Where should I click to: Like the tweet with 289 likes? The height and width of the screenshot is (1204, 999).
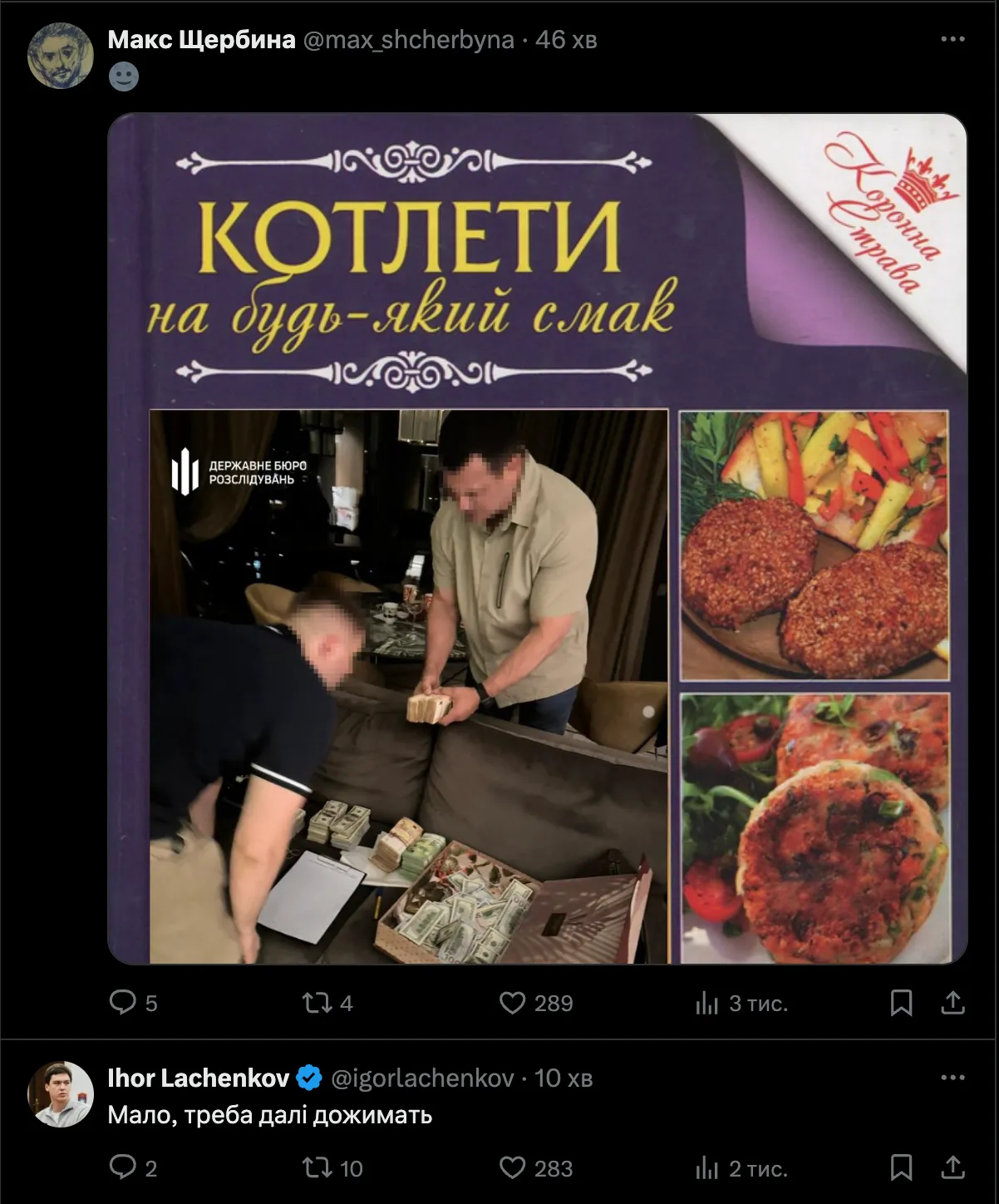coord(536,1003)
